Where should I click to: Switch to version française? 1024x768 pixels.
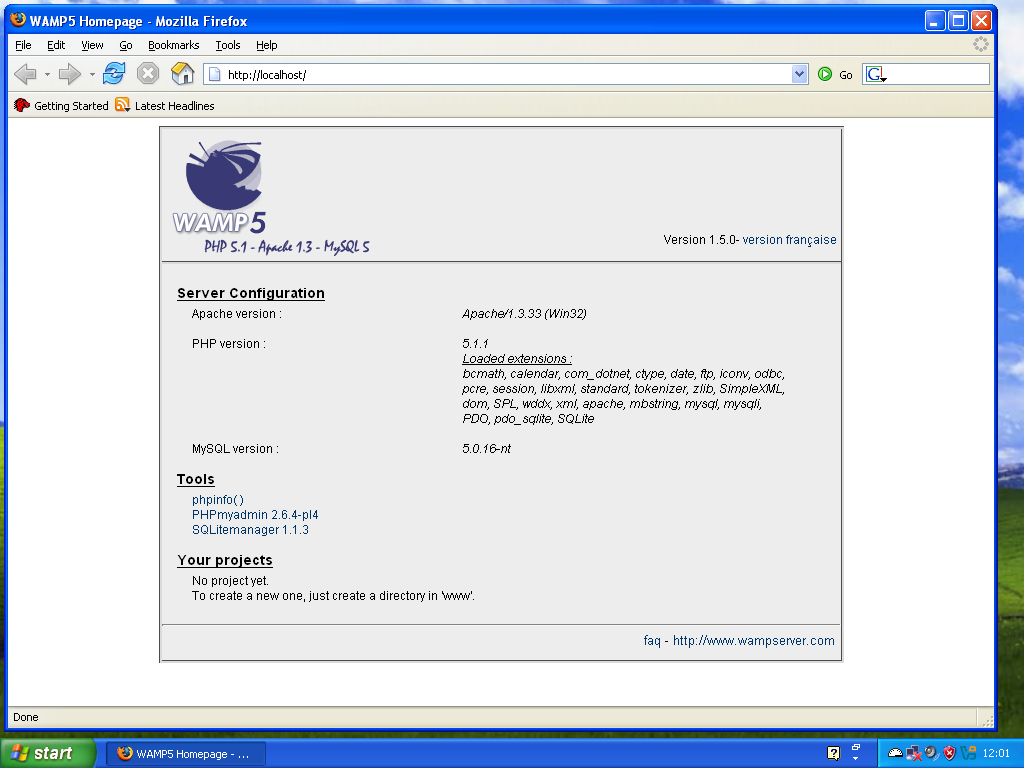pyautogui.click(x=789, y=240)
